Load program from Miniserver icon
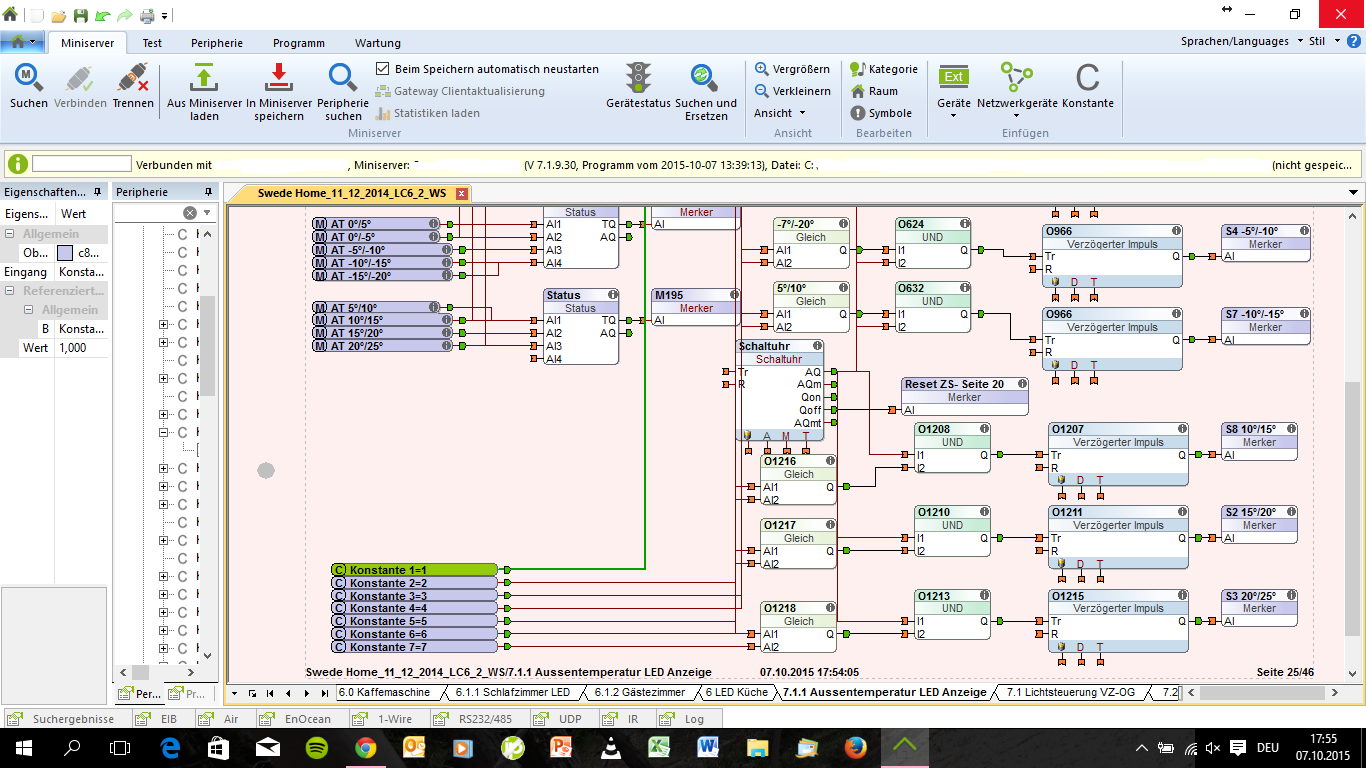 point(204,79)
